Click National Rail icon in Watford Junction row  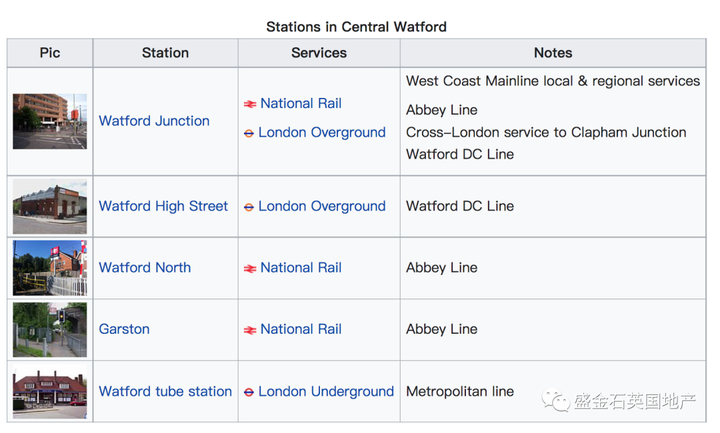(x=250, y=104)
